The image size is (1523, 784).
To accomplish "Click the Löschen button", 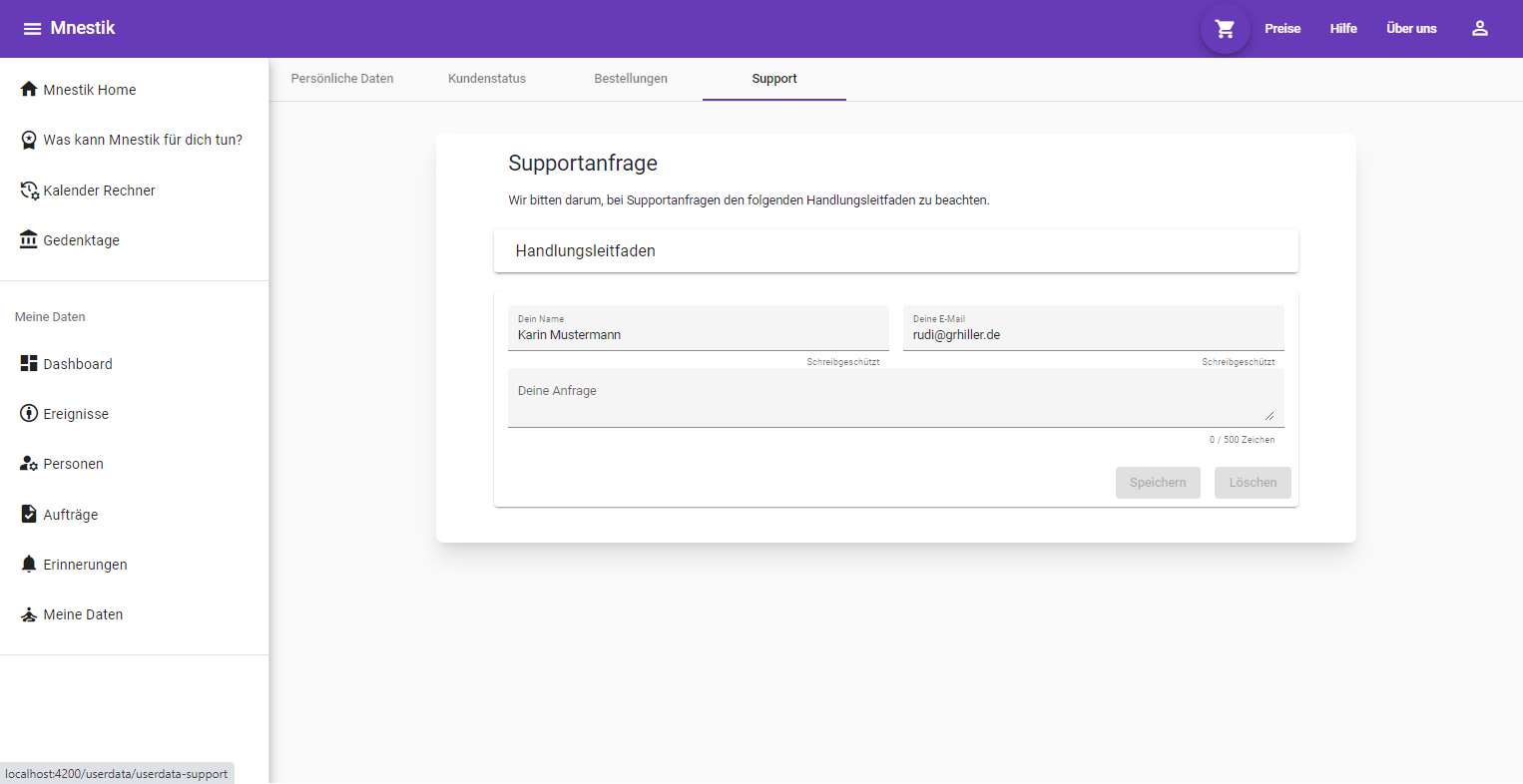I will (1253, 483).
